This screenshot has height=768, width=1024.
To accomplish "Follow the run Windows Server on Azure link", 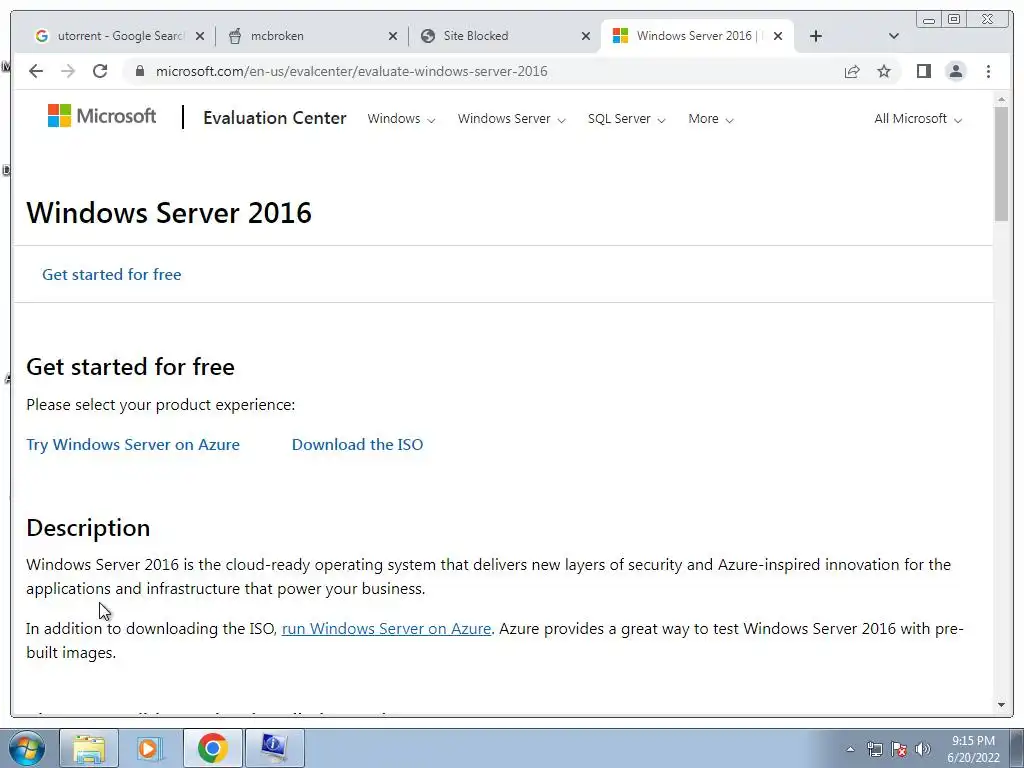I will [x=386, y=628].
